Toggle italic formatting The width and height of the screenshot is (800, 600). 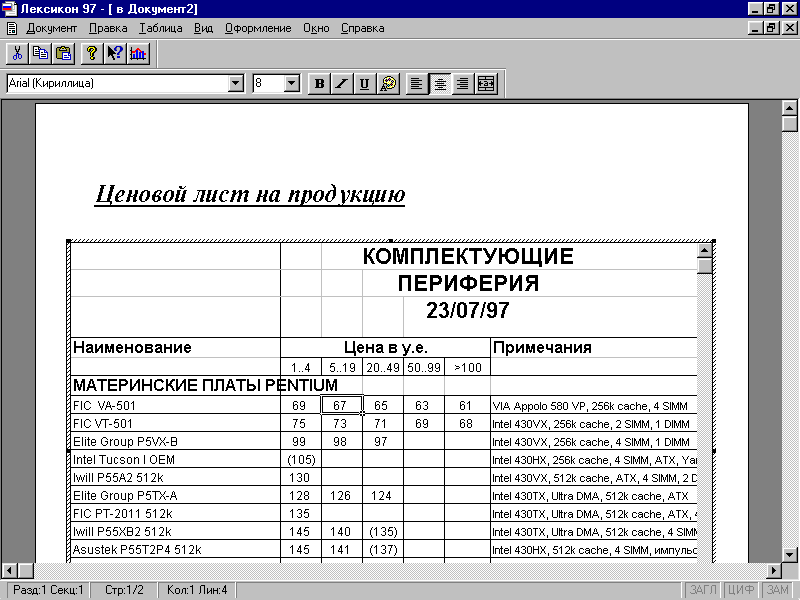(x=342, y=83)
